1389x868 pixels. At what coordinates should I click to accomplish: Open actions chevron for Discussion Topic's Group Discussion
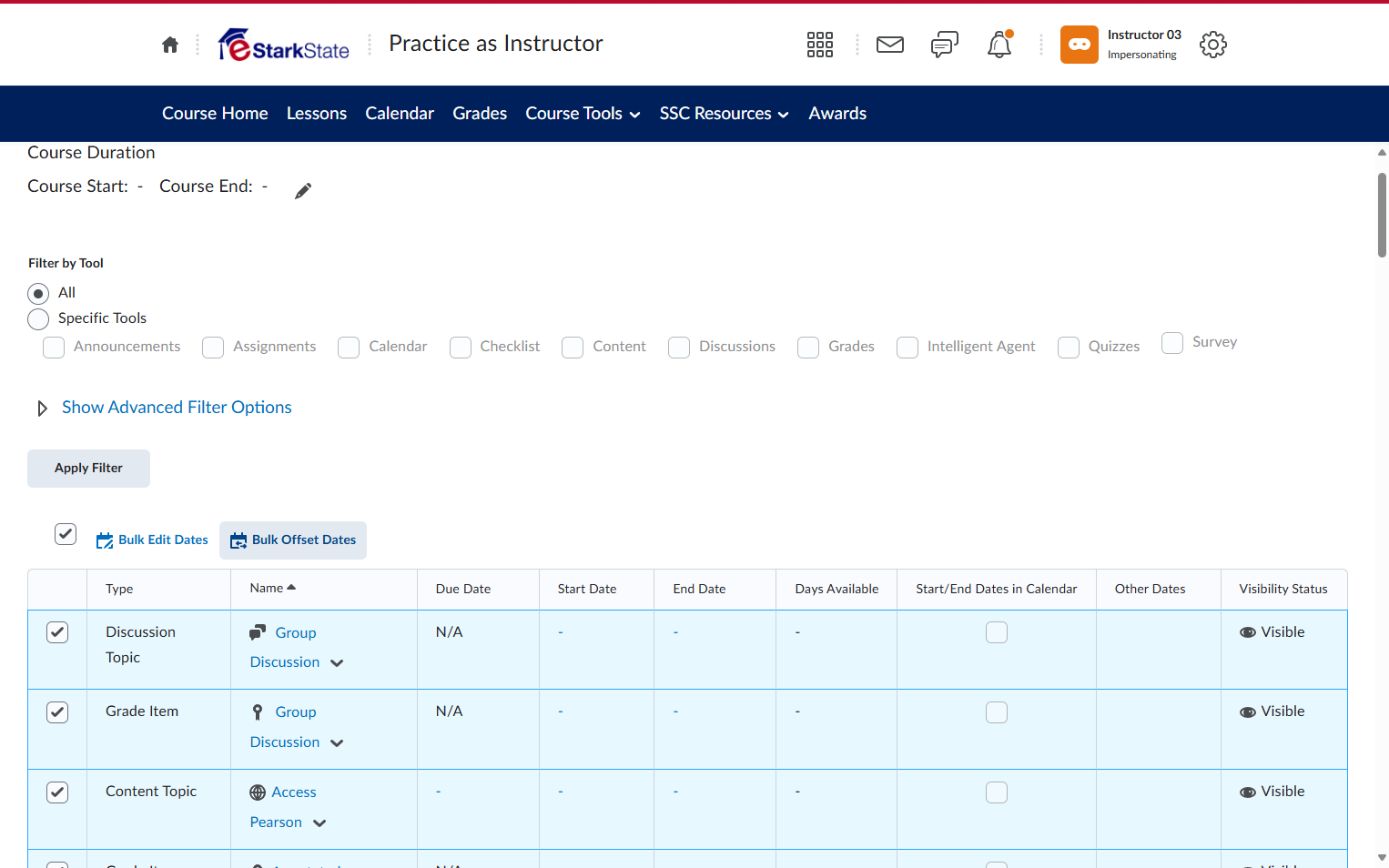click(x=337, y=663)
